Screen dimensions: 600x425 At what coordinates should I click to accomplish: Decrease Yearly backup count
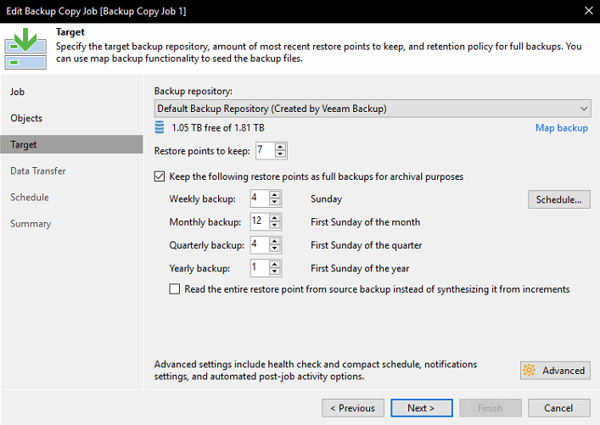(275, 271)
